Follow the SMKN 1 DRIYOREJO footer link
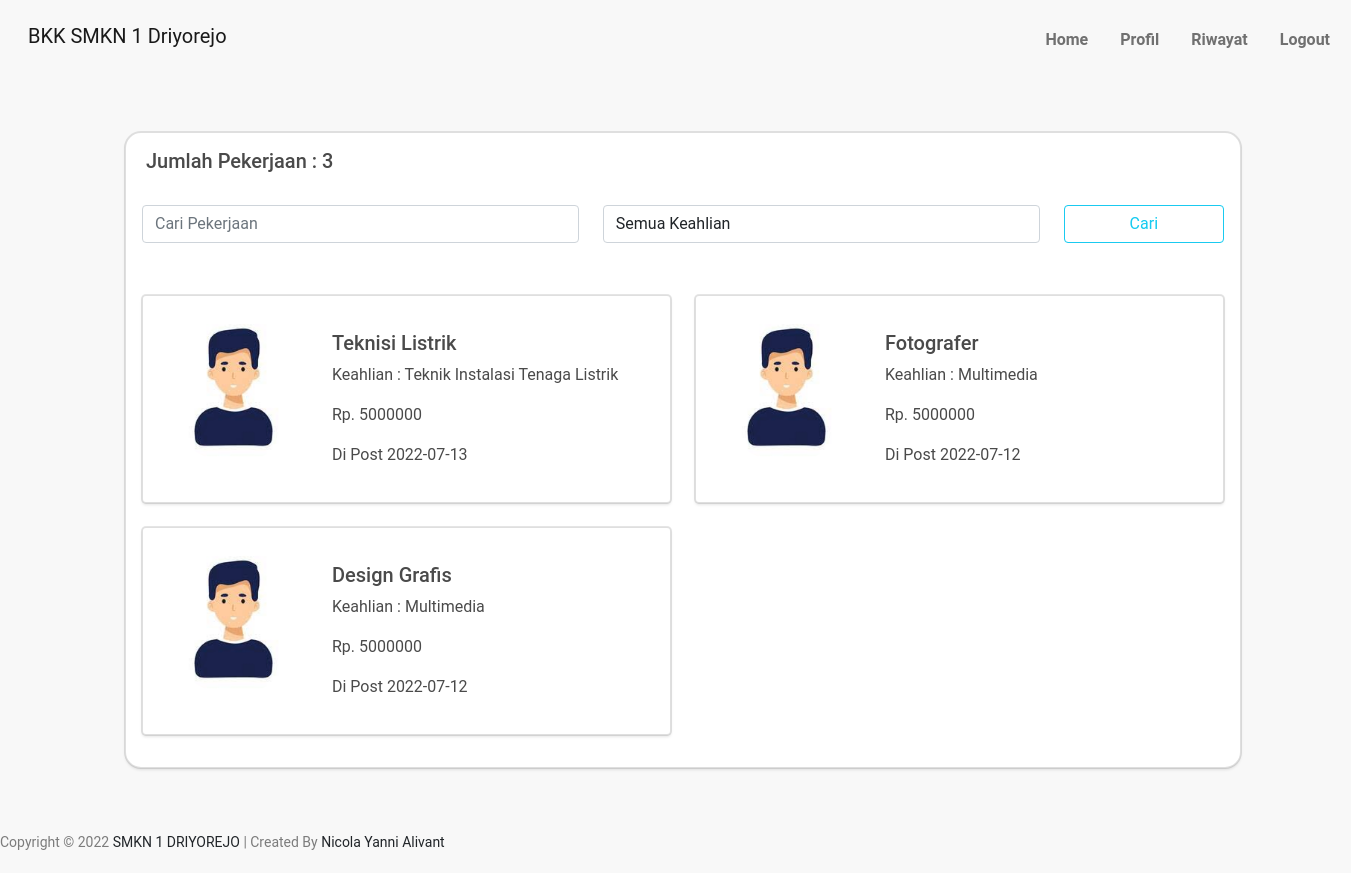 tap(176, 842)
